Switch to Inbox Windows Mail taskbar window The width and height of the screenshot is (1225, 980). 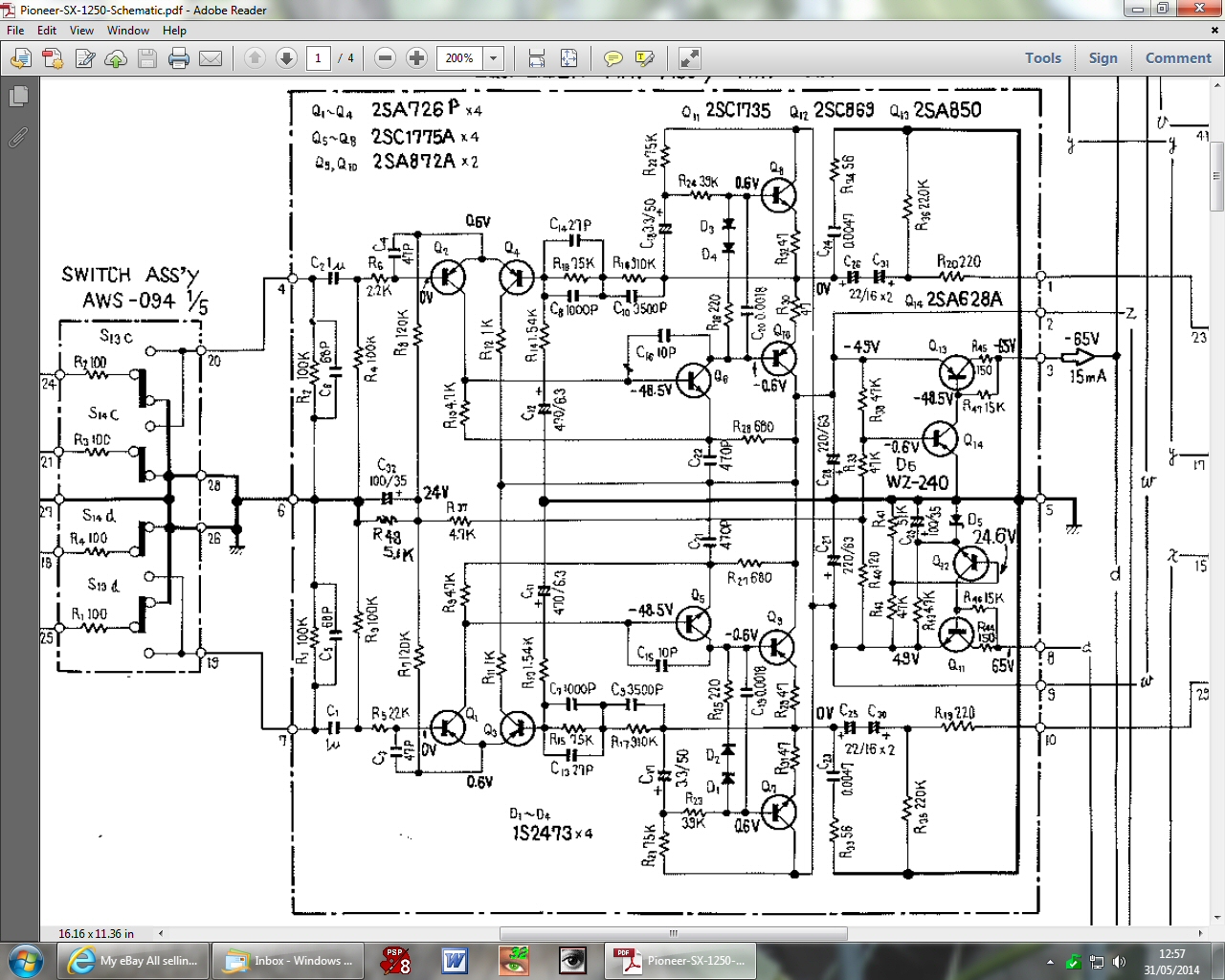click(288, 961)
